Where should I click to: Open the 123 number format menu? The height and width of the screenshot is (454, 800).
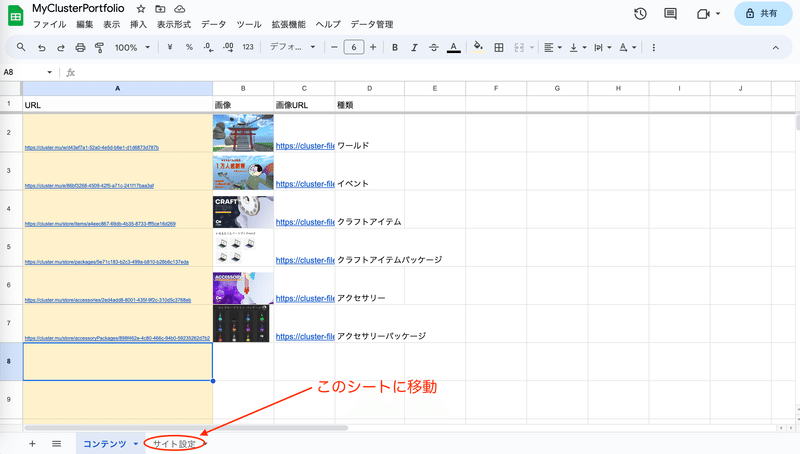click(x=248, y=47)
